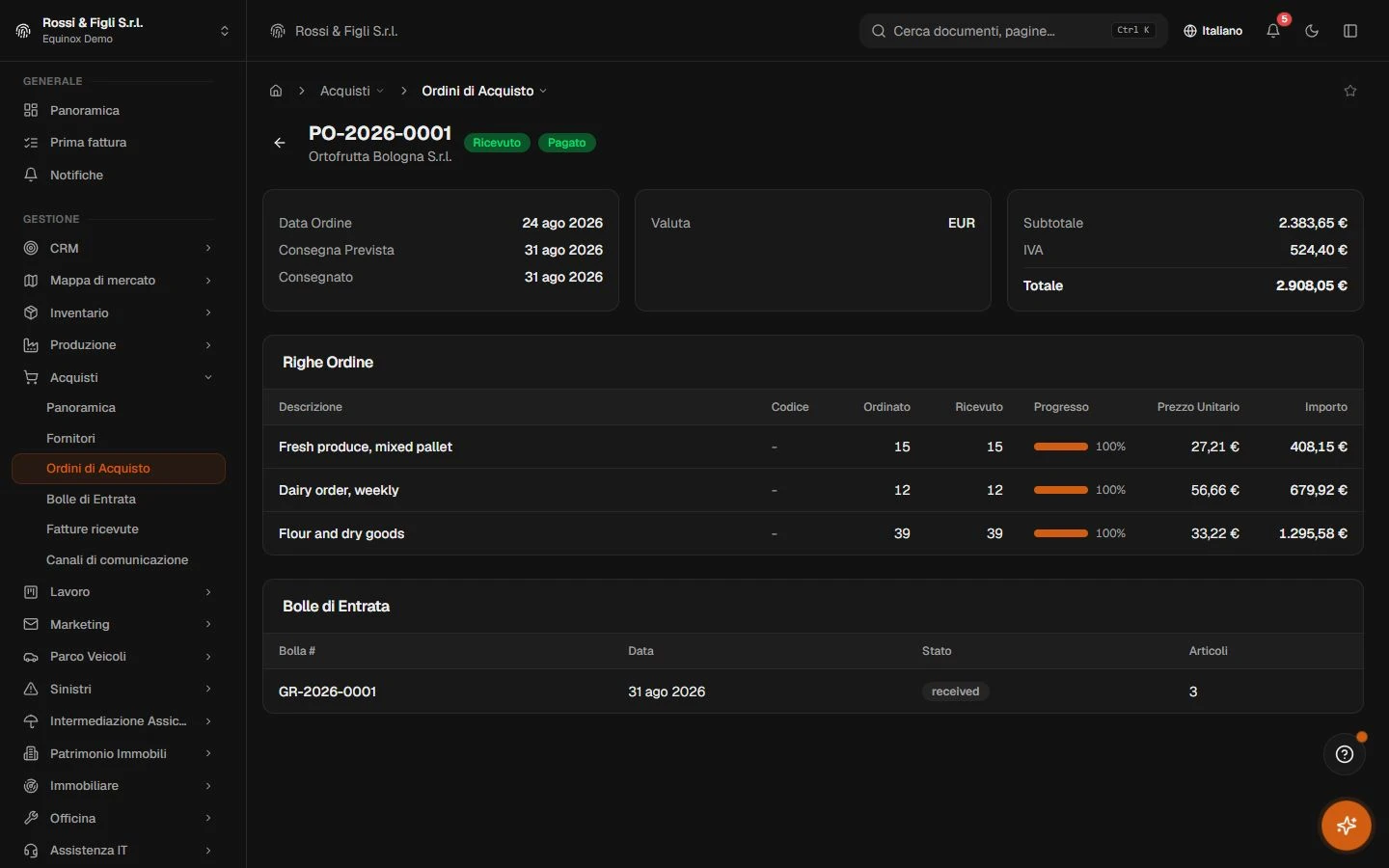Image resolution: width=1389 pixels, height=868 pixels.
Task: Open the Ordini di Acquisto breadcrumb dropdown
Action: click(484, 91)
